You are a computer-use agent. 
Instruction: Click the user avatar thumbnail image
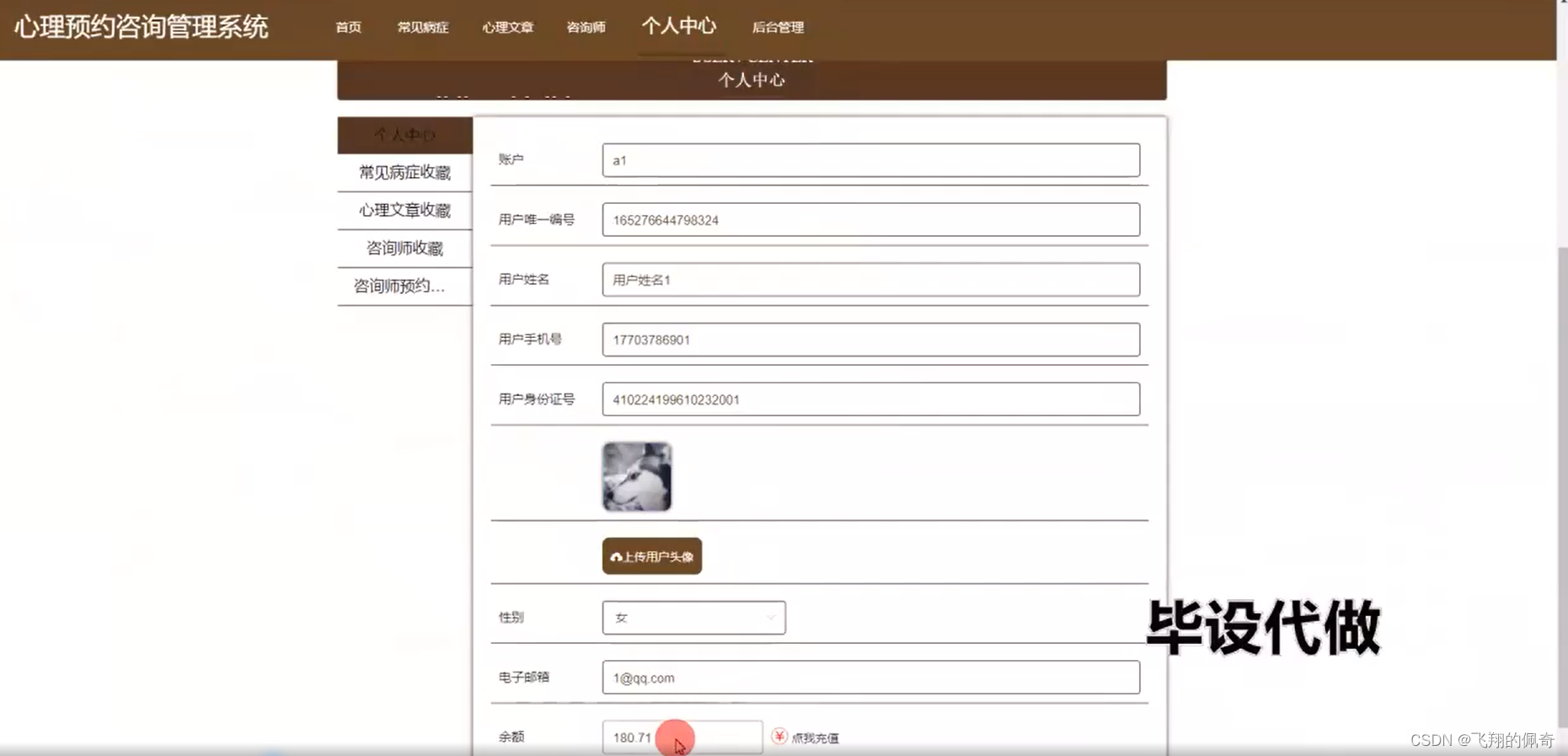pyautogui.click(x=637, y=477)
